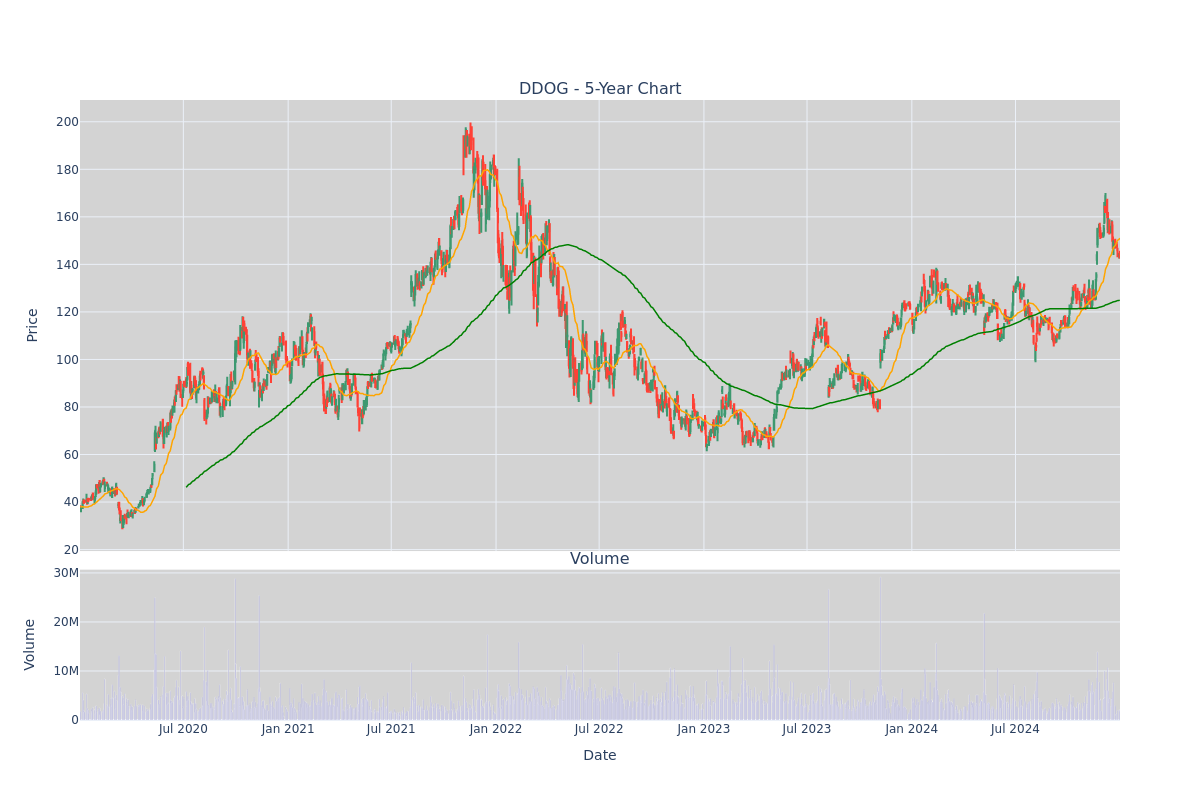Click the 10M volume tick label

pos(66,671)
